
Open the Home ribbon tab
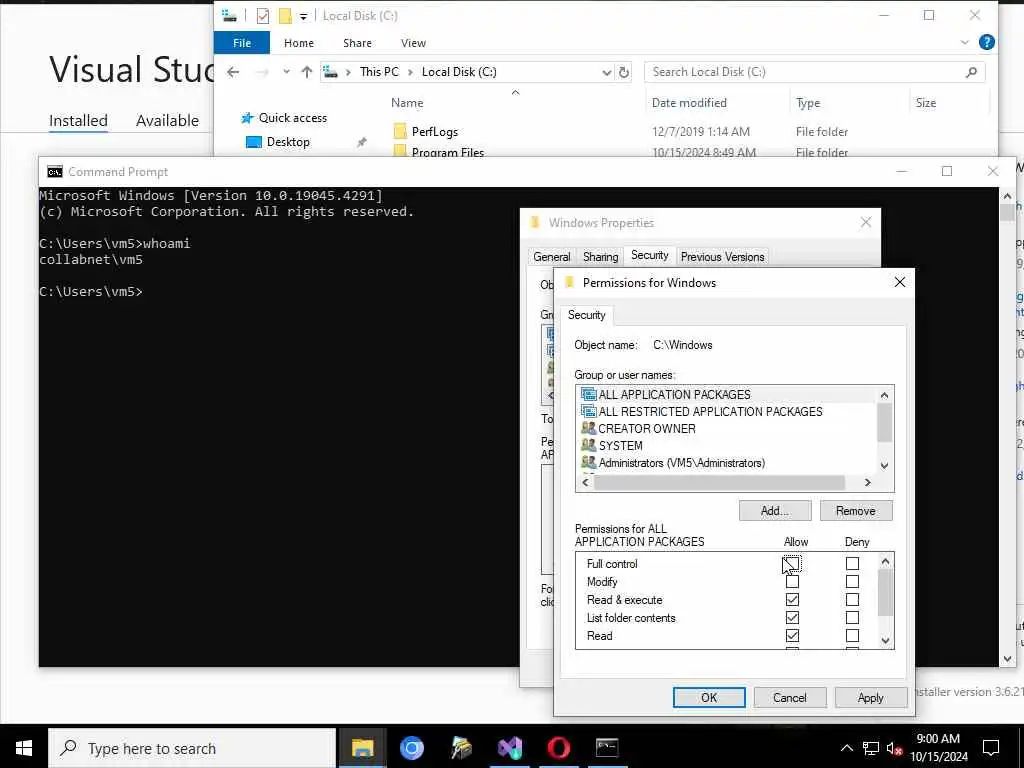pyautogui.click(x=299, y=42)
